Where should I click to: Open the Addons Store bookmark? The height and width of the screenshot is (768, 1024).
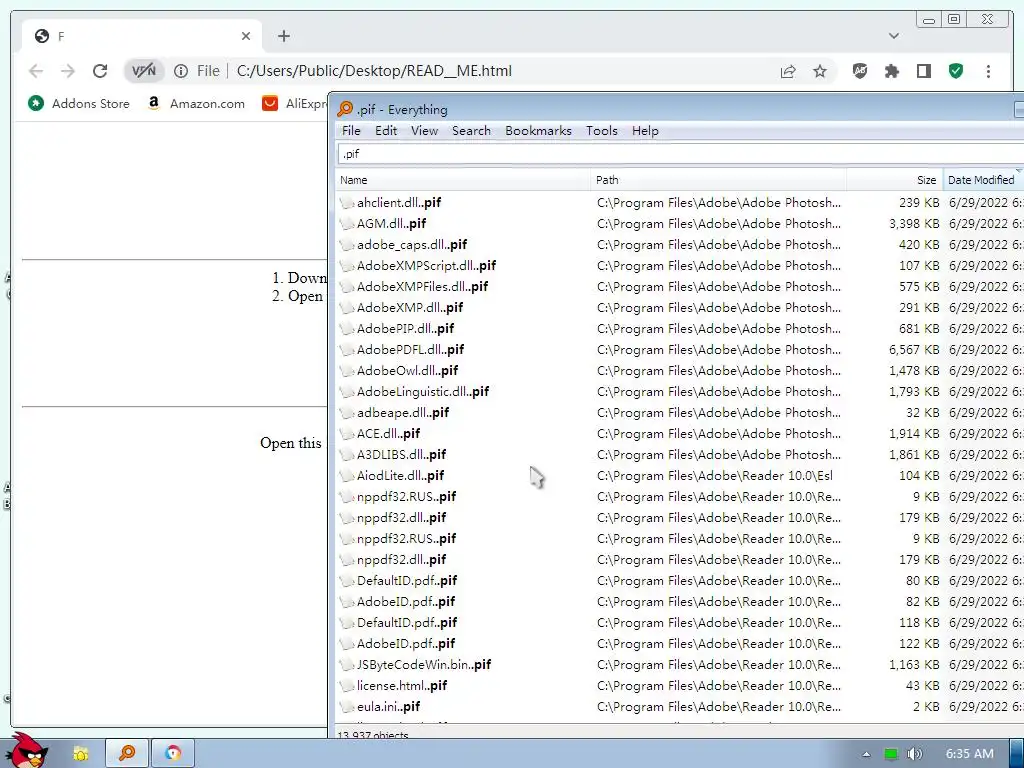pyautogui.click(x=79, y=103)
